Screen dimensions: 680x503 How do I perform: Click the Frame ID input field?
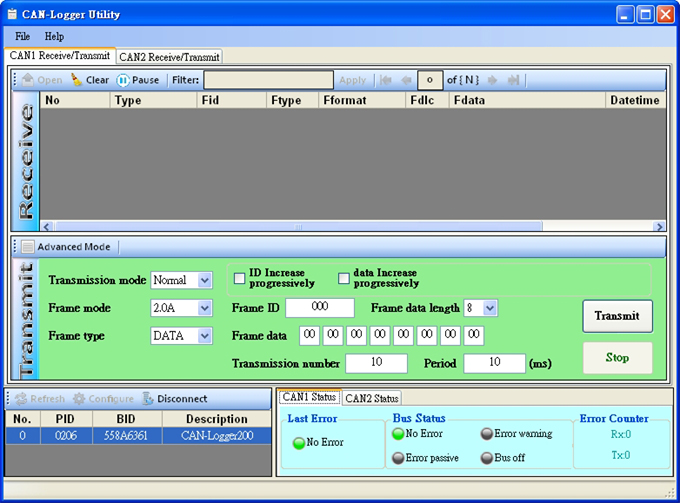tap(320, 308)
